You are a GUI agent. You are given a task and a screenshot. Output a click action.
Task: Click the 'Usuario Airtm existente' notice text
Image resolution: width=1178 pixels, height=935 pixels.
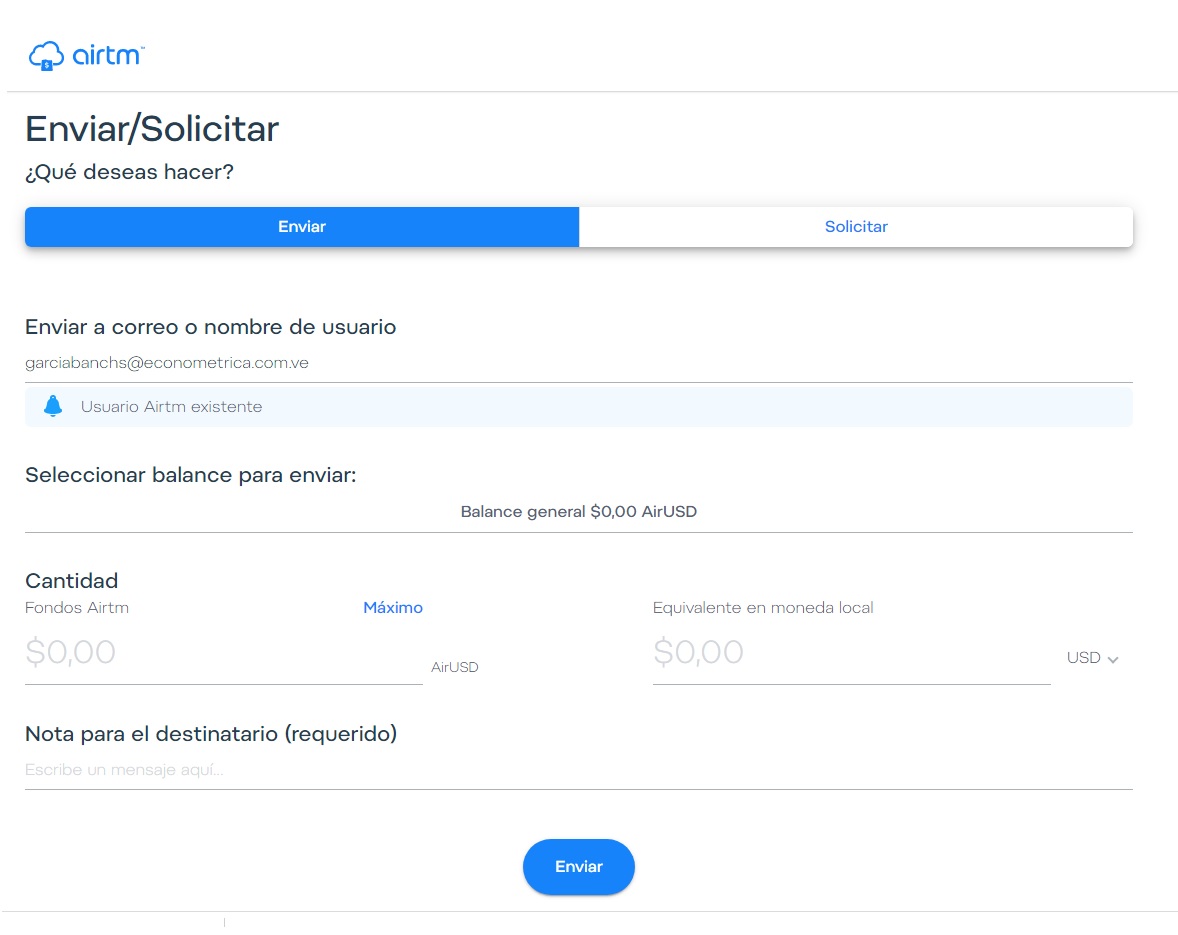click(171, 407)
